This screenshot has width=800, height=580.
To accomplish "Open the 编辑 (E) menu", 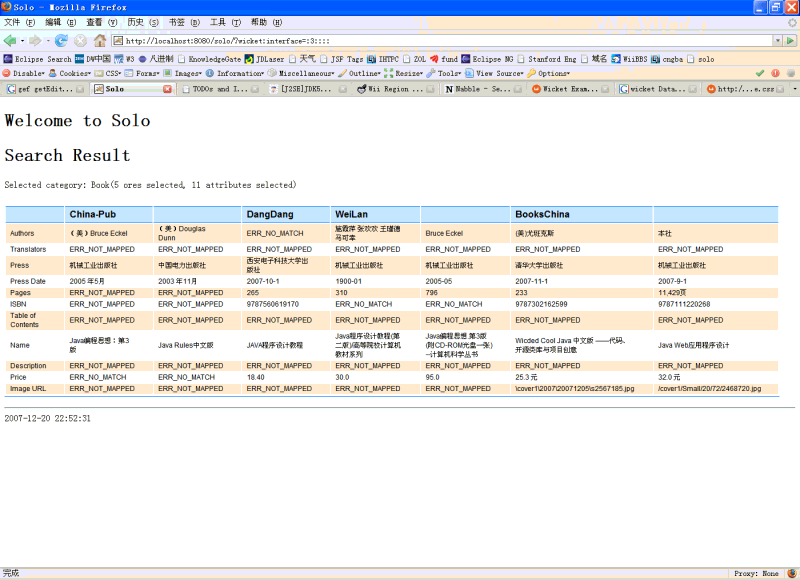I will (60, 22).
